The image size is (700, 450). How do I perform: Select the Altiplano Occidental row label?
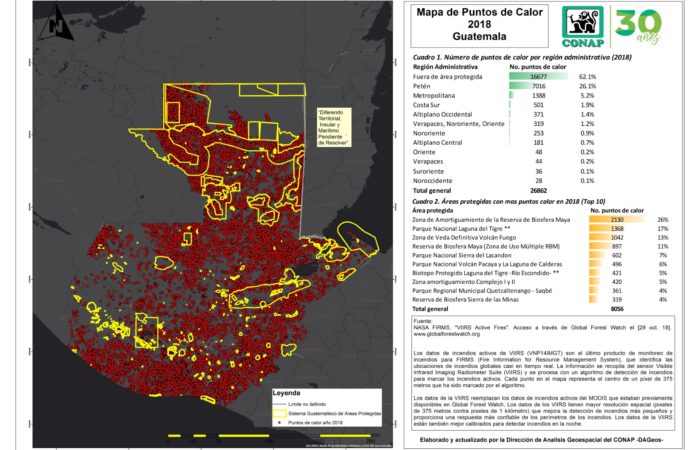(x=442, y=114)
